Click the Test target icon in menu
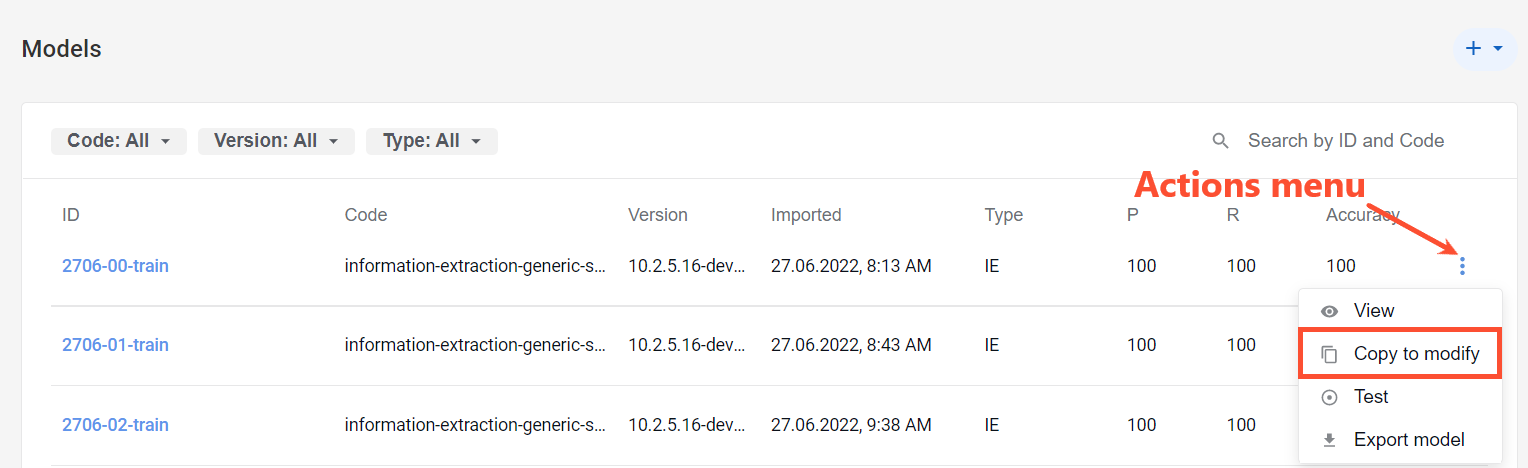The image size is (1528, 468). coord(1329,397)
